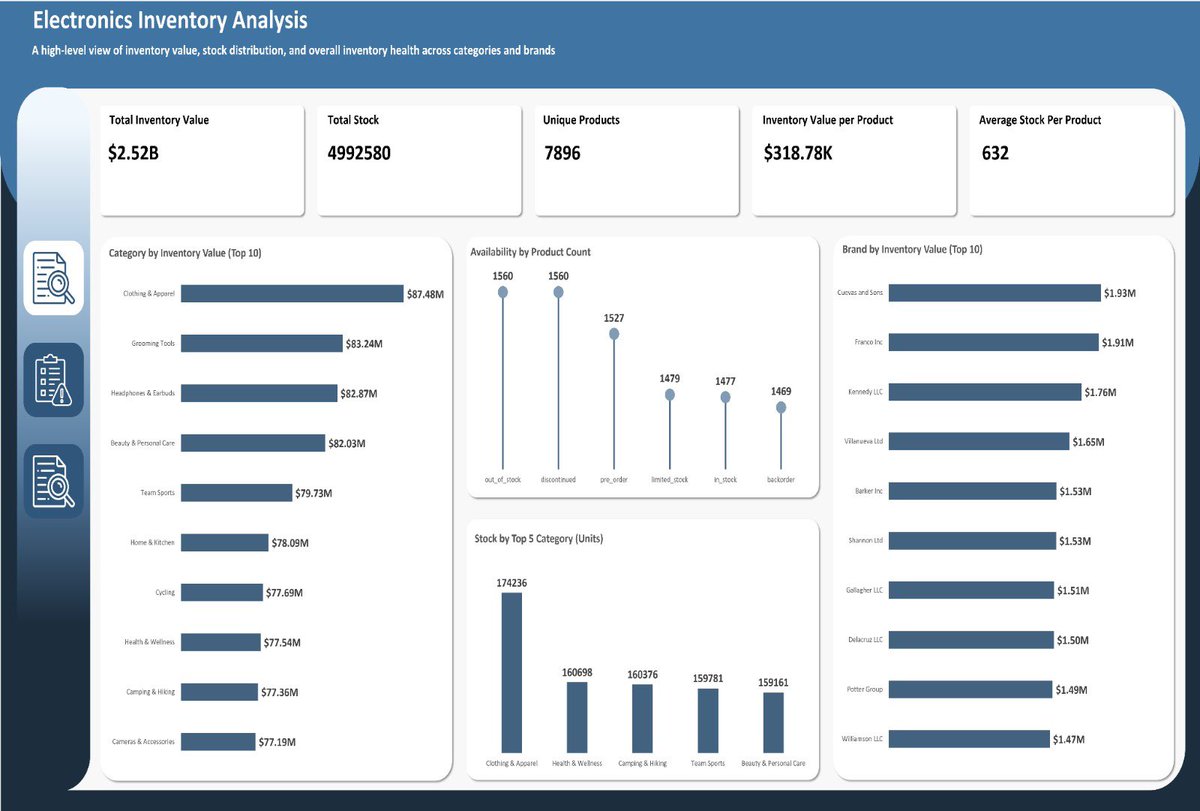Screen dimensions: 1200x811
Task: Click the Headphones & Earbuds inventory bar
Action: pyautogui.click(x=259, y=393)
